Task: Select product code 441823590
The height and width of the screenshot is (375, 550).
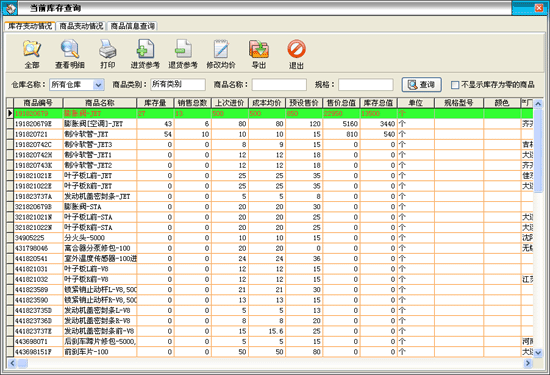Action: coord(31,300)
